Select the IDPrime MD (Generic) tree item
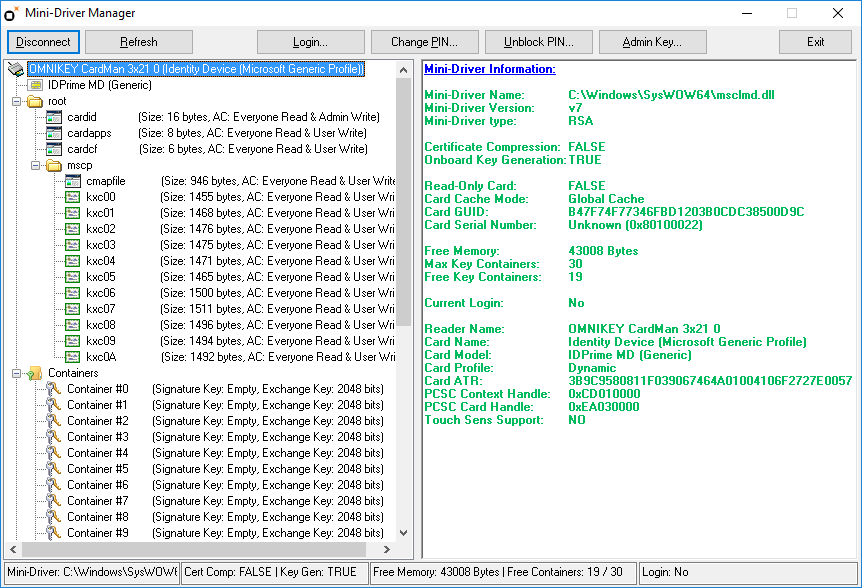The image size is (862, 588). tap(100, 85)
